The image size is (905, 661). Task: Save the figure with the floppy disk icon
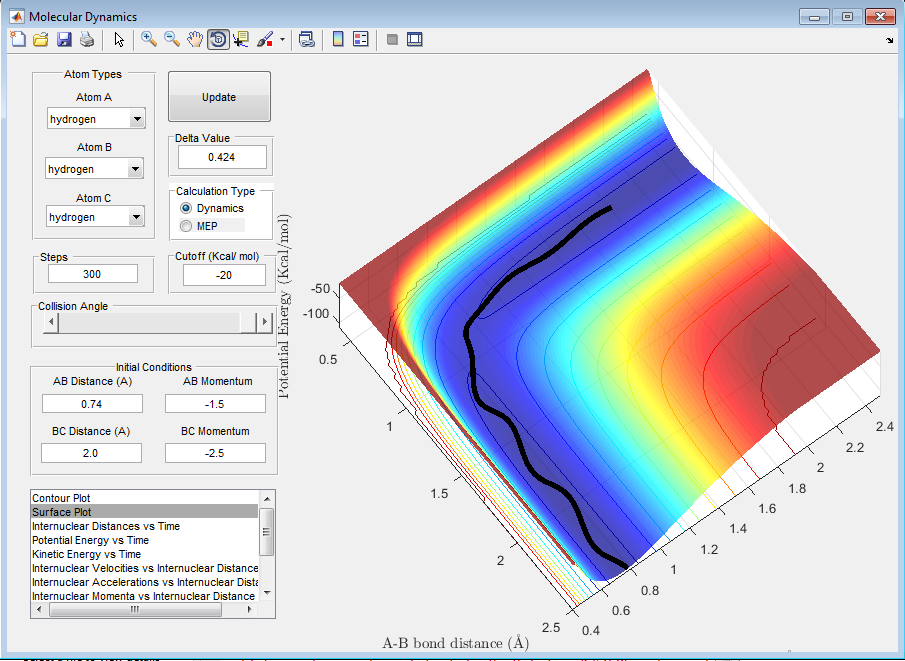[63, 40]
